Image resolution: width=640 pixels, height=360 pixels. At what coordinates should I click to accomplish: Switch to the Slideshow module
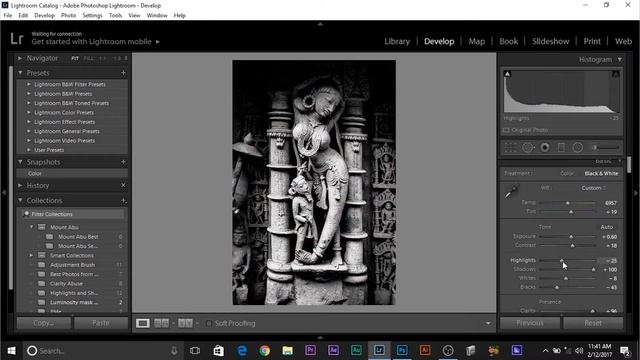550,41
